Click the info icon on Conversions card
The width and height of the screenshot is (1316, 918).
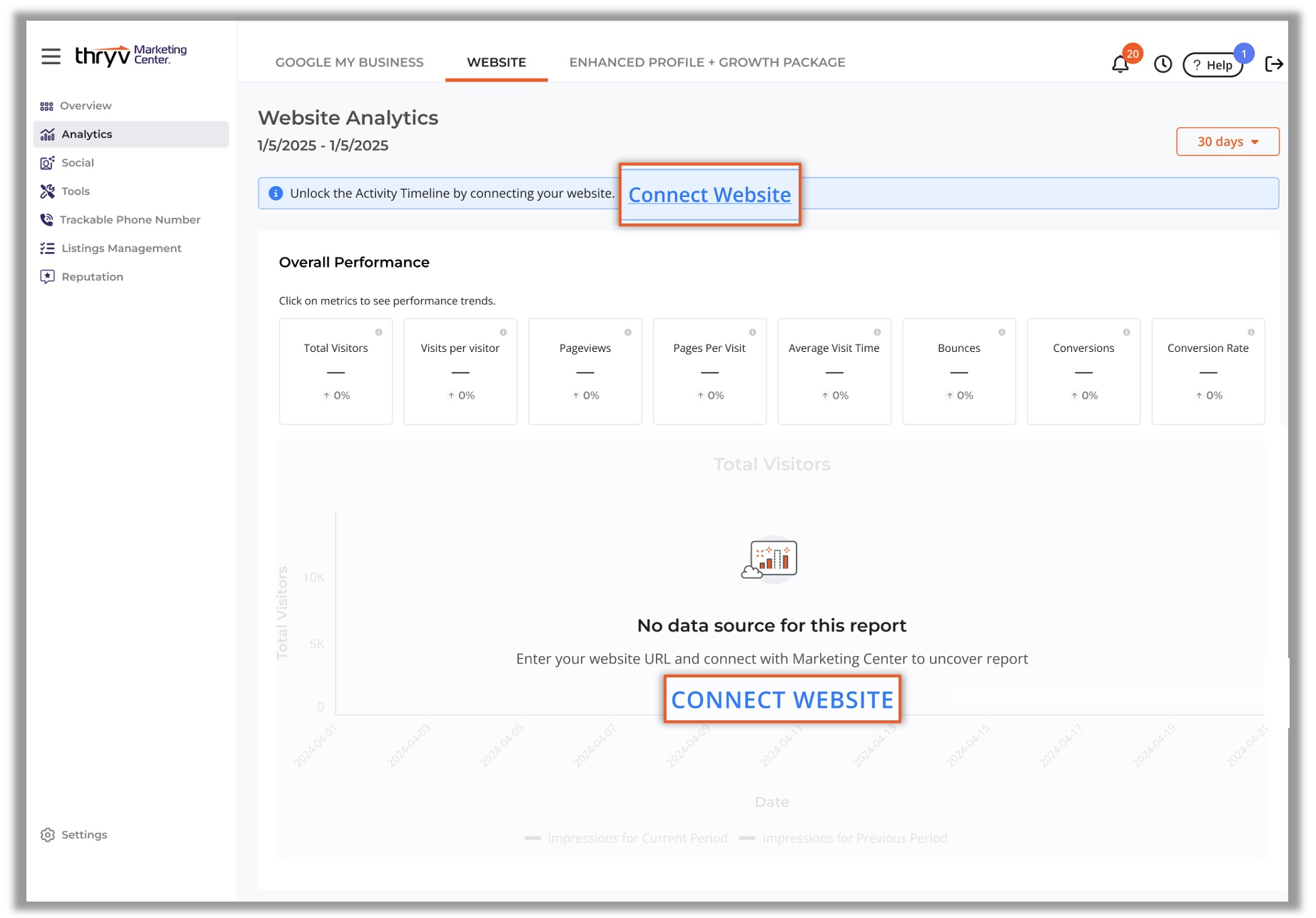pyautogui.click(x=1126, y=333)
